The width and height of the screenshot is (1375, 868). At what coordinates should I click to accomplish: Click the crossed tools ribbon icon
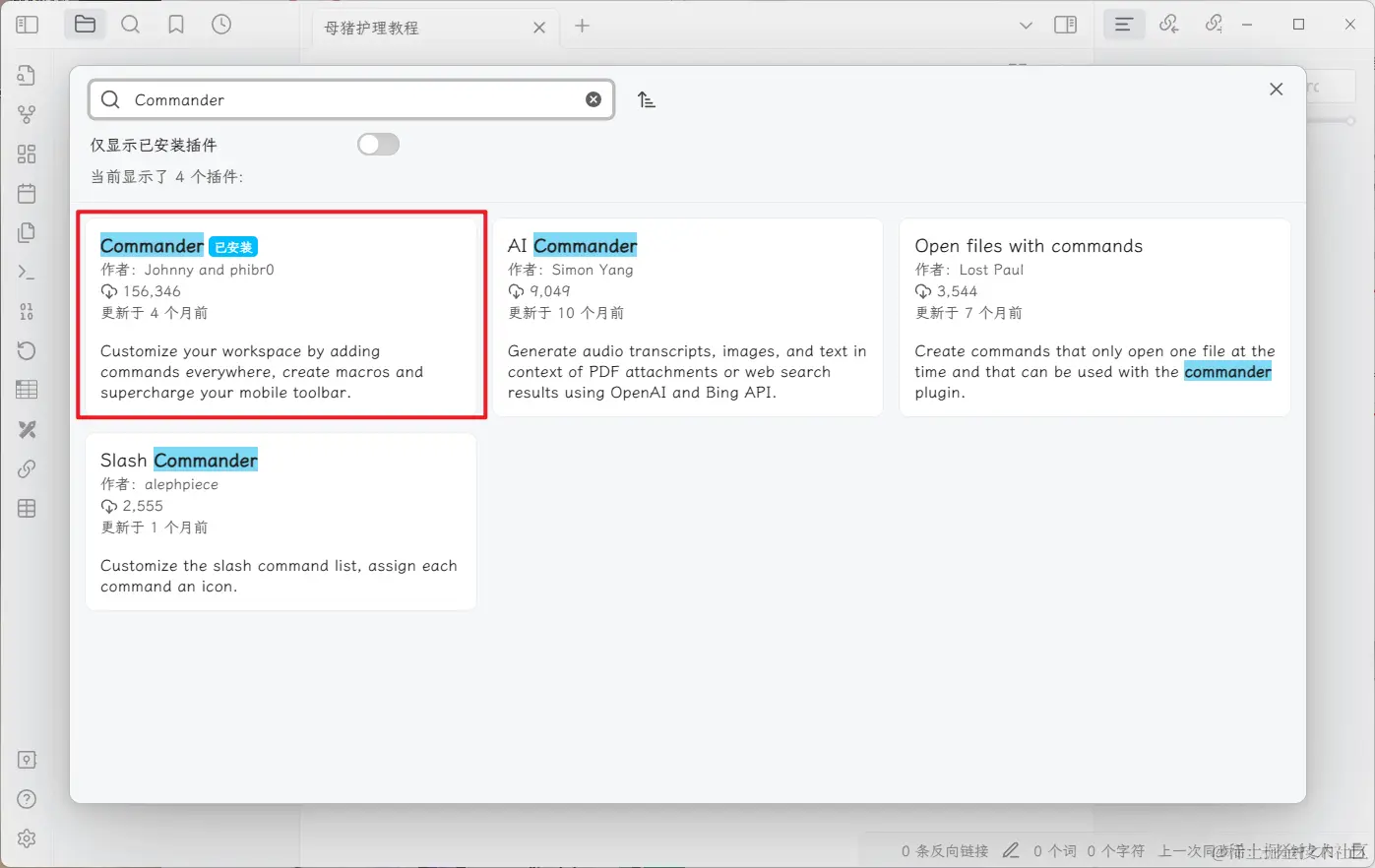tap(27, 430)
